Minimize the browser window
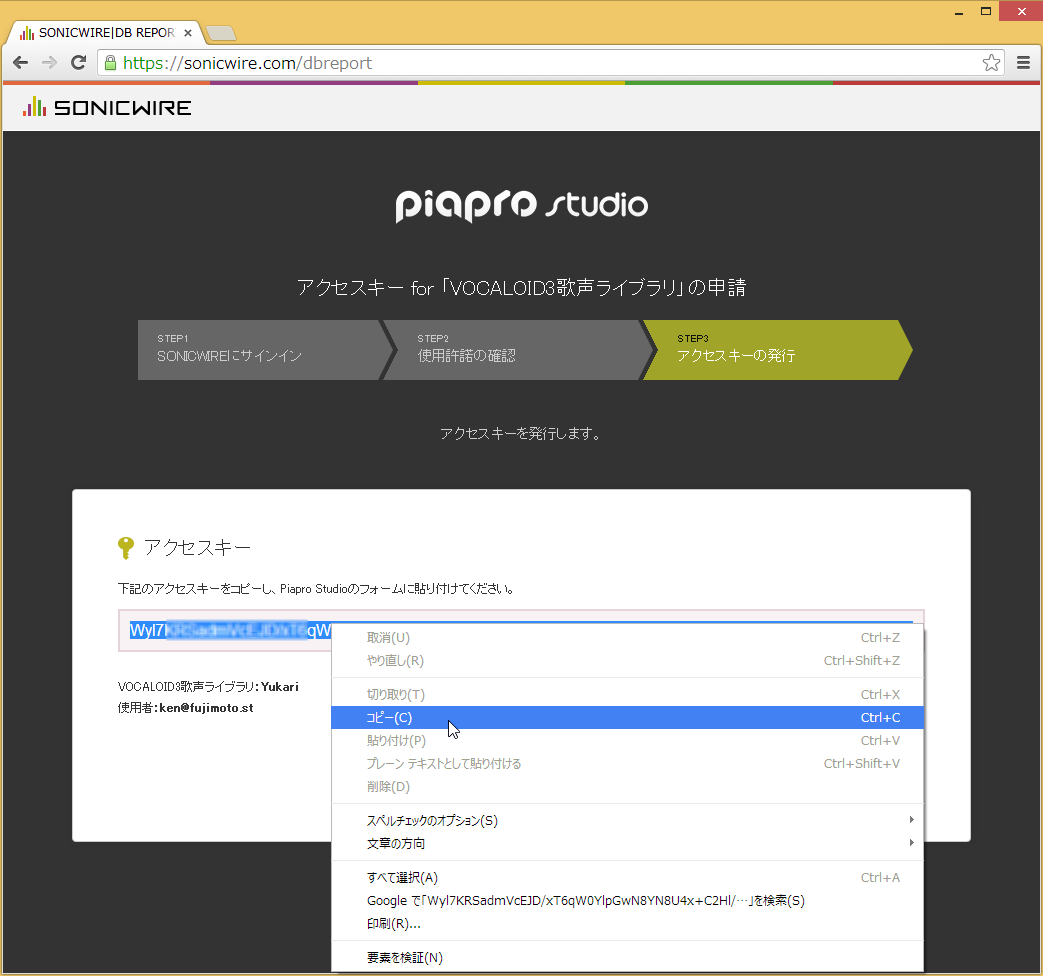 pyautogui.click(x=959, y=12)
